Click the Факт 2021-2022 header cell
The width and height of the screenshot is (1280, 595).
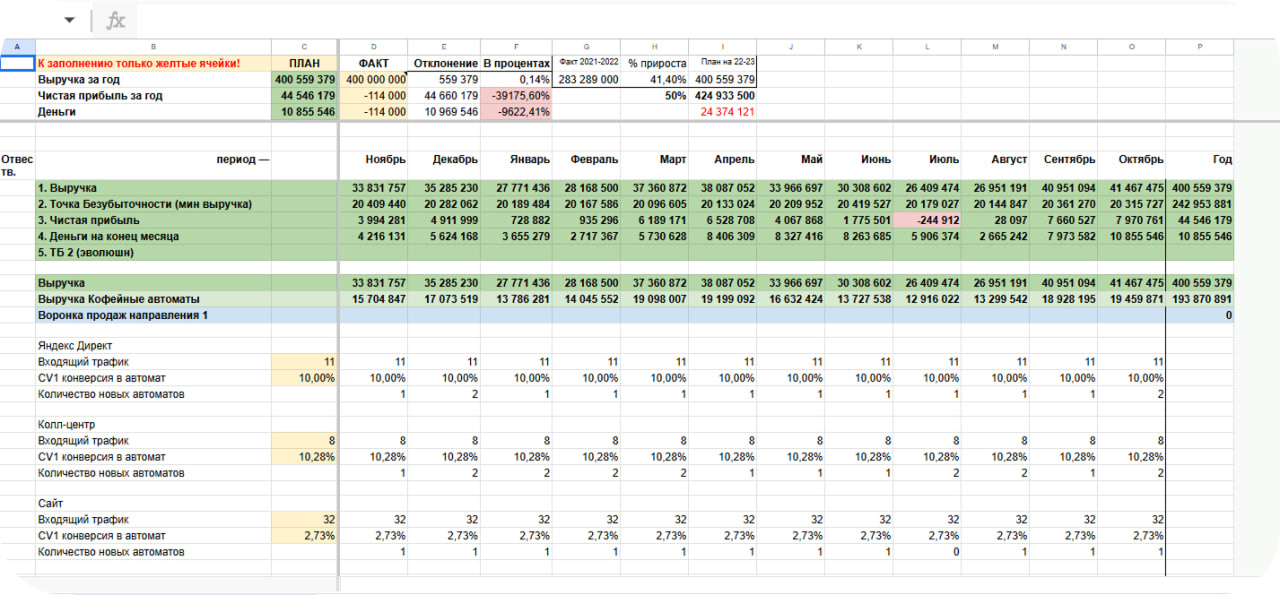585,63
